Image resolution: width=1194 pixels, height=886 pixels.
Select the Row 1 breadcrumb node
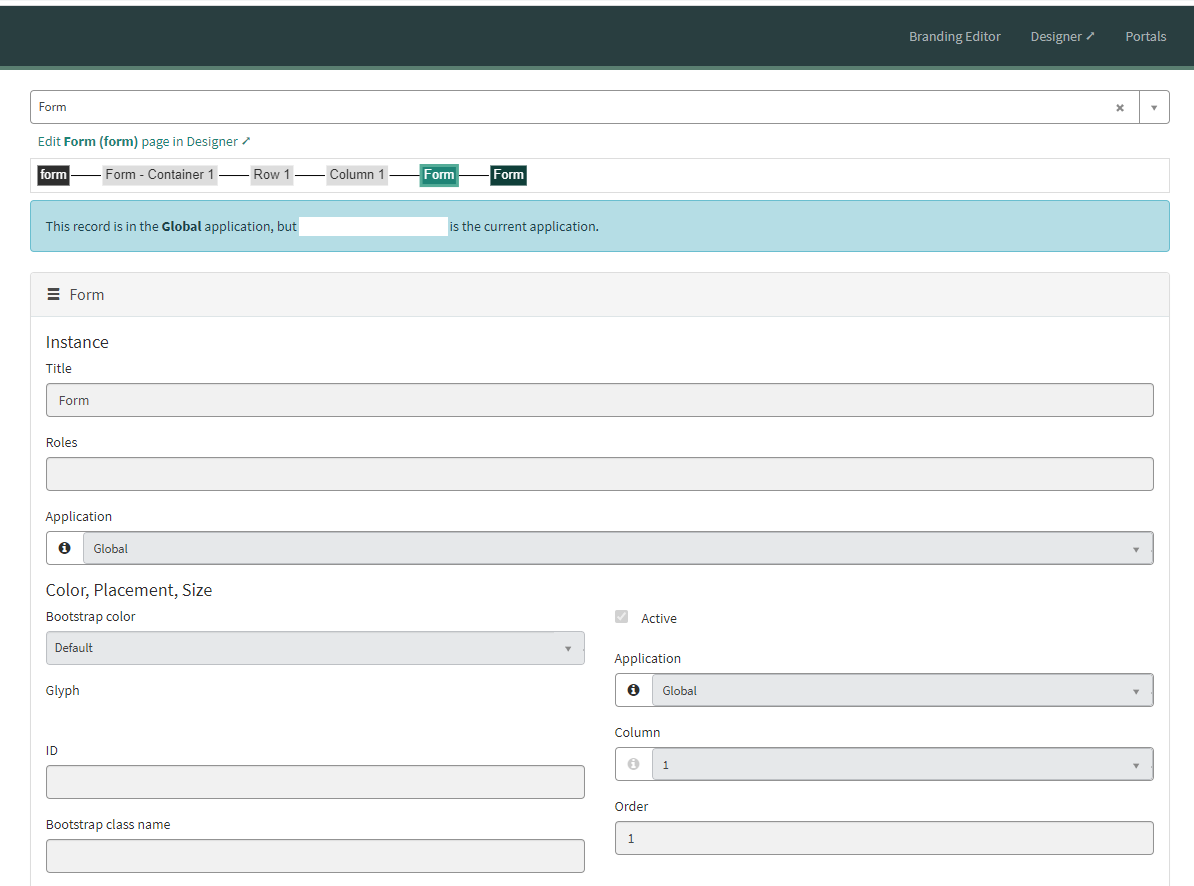[x=272, y=175]
